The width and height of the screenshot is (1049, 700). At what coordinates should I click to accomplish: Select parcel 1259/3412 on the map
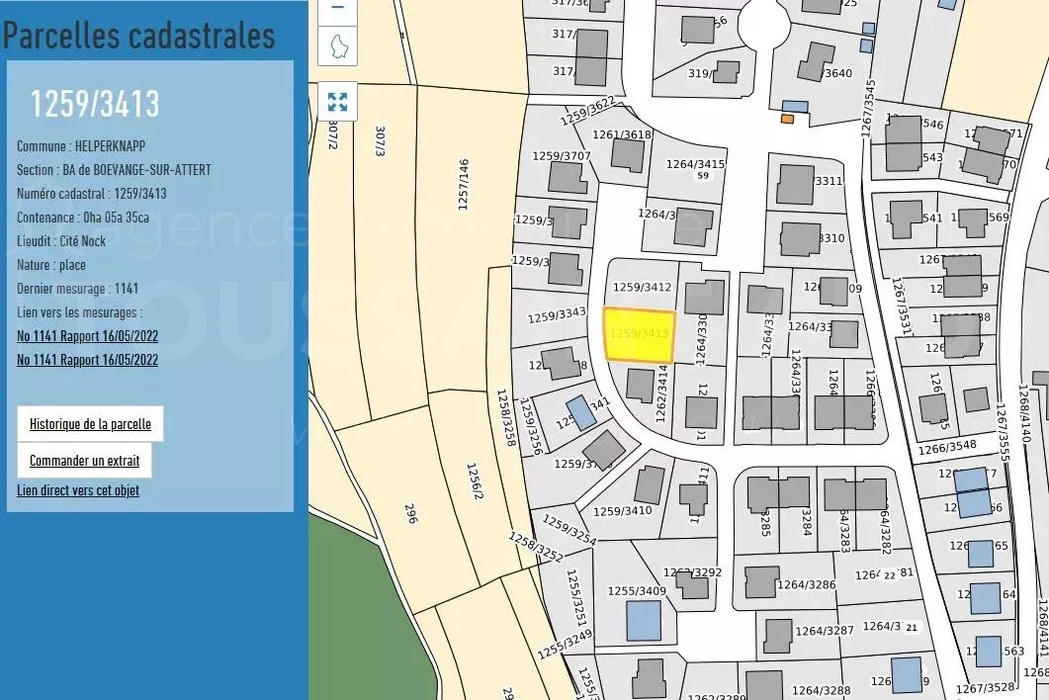click(641, 287)
